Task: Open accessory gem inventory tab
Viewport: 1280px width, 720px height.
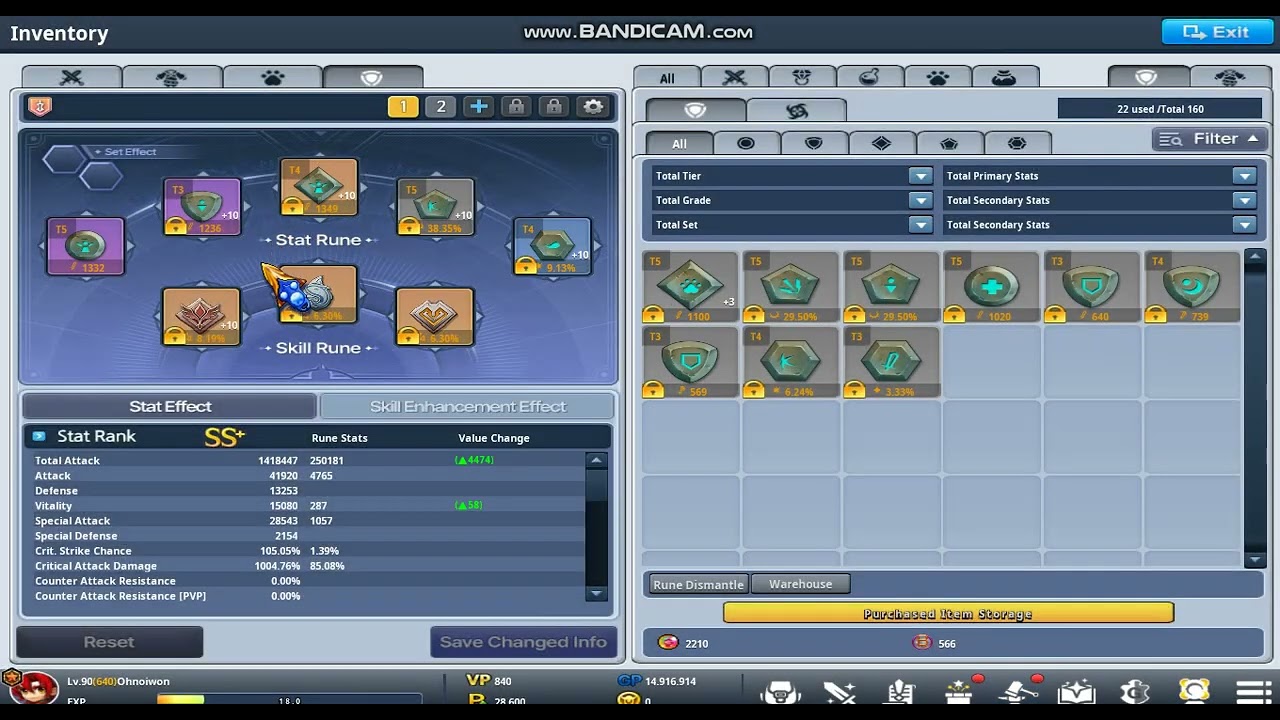Action: [802, 78]
